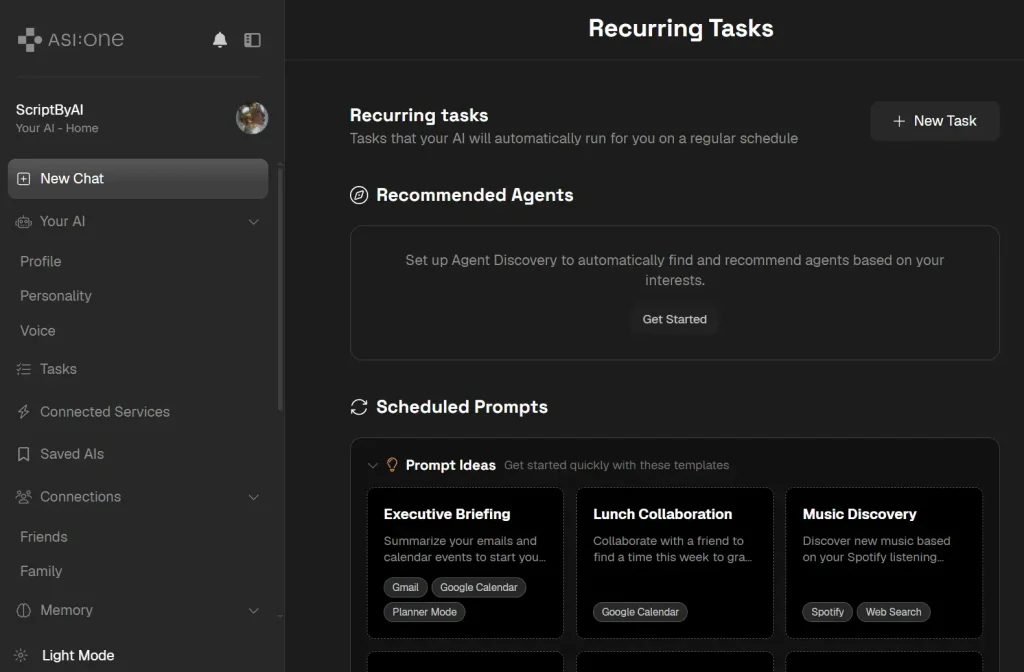The image size is (1024, 672).
Task: Select the lightbulb icon next to Prompt Ideas
Action: coord(393,464)
